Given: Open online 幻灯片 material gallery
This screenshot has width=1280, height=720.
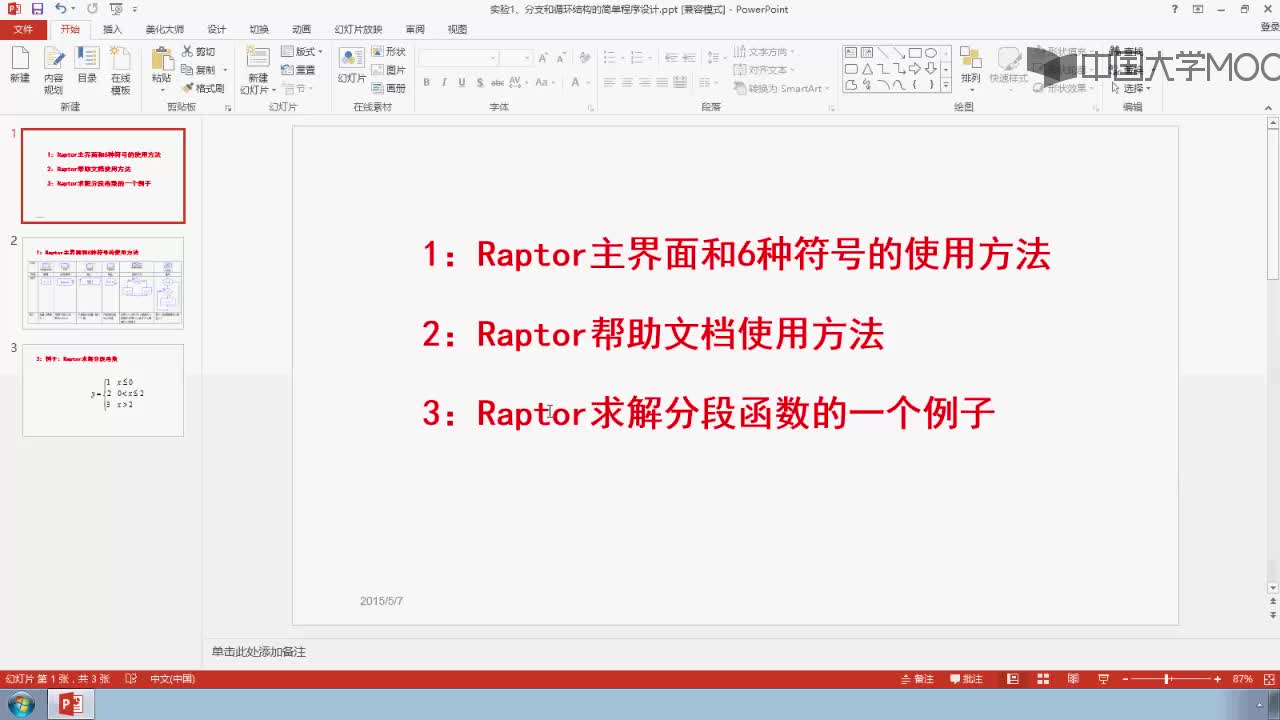Looking at the screenshot, I should (352, 66).
